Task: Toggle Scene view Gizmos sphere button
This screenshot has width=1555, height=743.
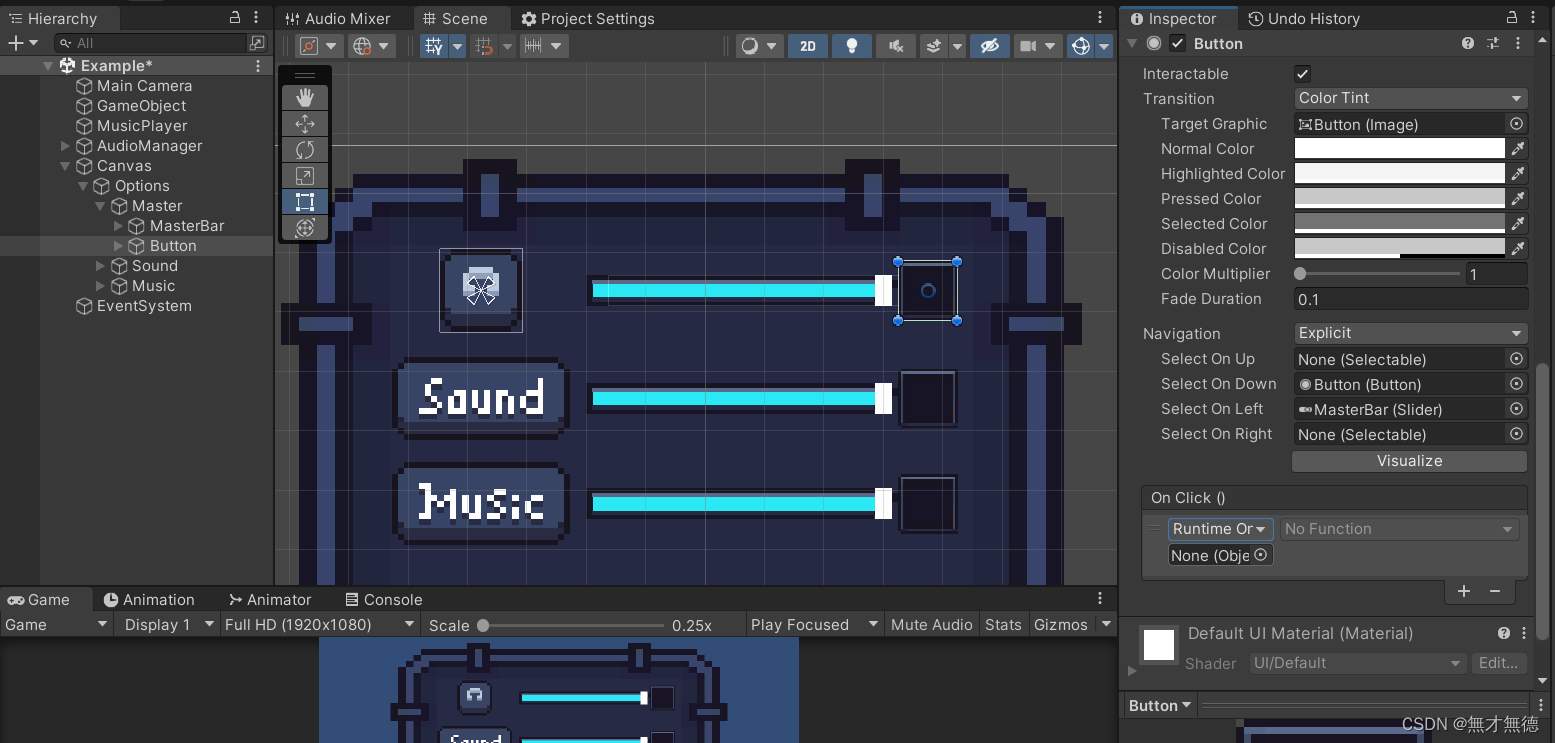Action: pos(1081,46)
